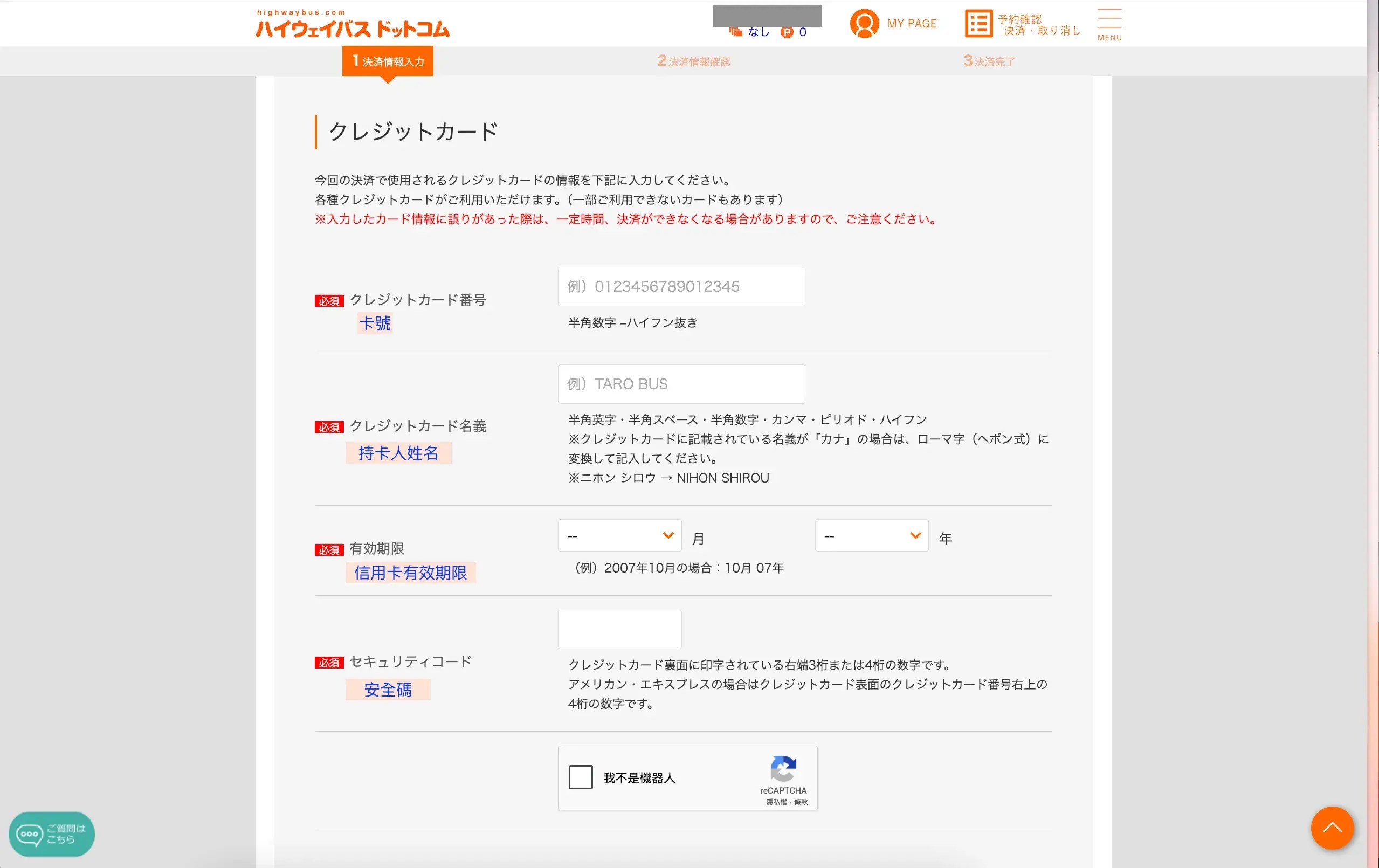Click the MY PAGE user avatar icon
1379x868 pixels.
pyautogui.click(x=864, y=24)
